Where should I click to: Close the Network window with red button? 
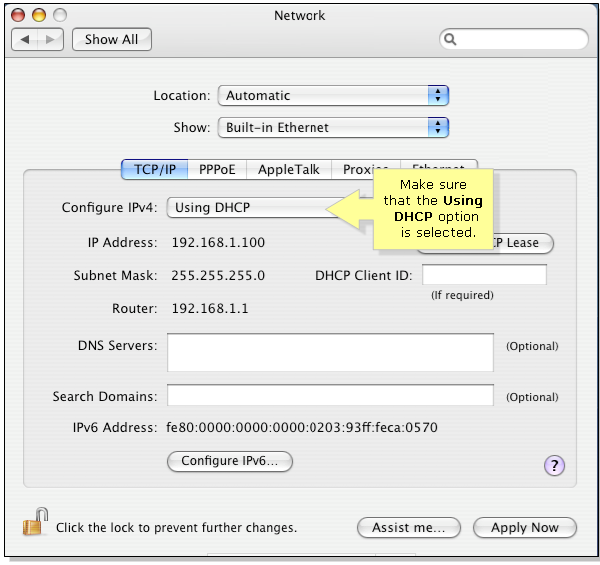pyautogui.click(x=18, y=15)
